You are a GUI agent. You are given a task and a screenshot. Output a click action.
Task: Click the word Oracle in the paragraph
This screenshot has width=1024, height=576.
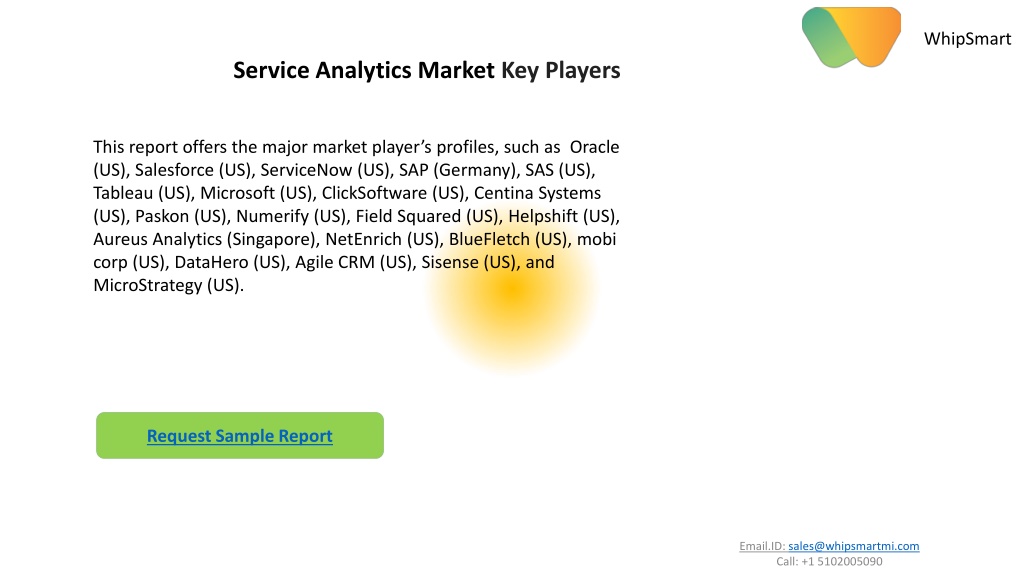tap(594, 147)
